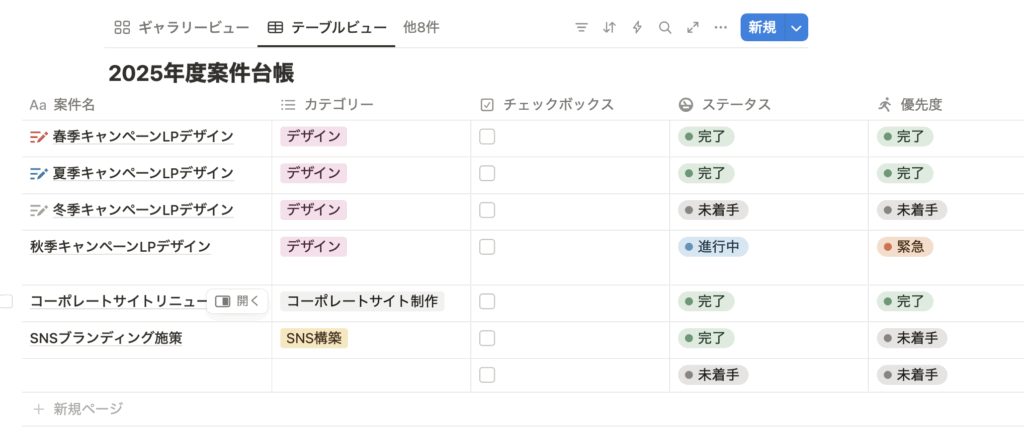The image size is (1024, 430).
Task: Click the 開く button on コーポレートサイト row
Action: pyautogui.click(x=237, y=301)
